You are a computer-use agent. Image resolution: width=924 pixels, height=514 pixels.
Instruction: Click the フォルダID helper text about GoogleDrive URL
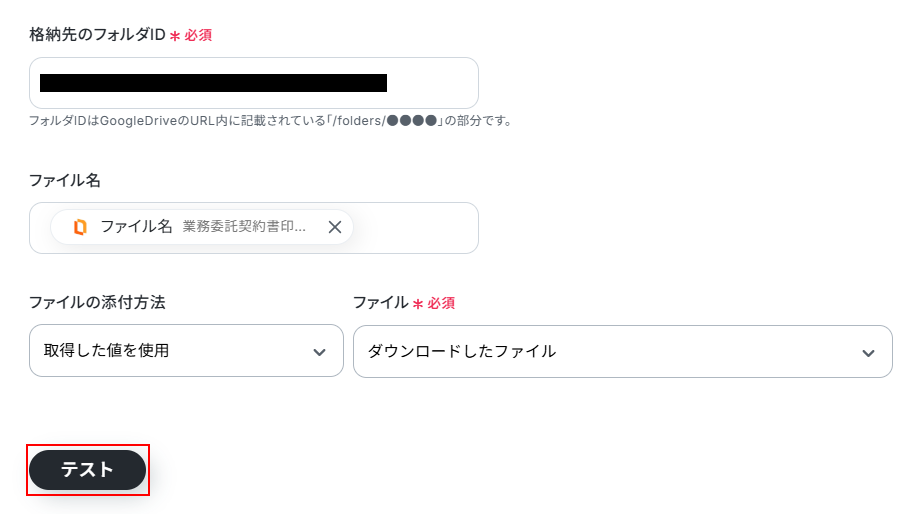(270, 121)
